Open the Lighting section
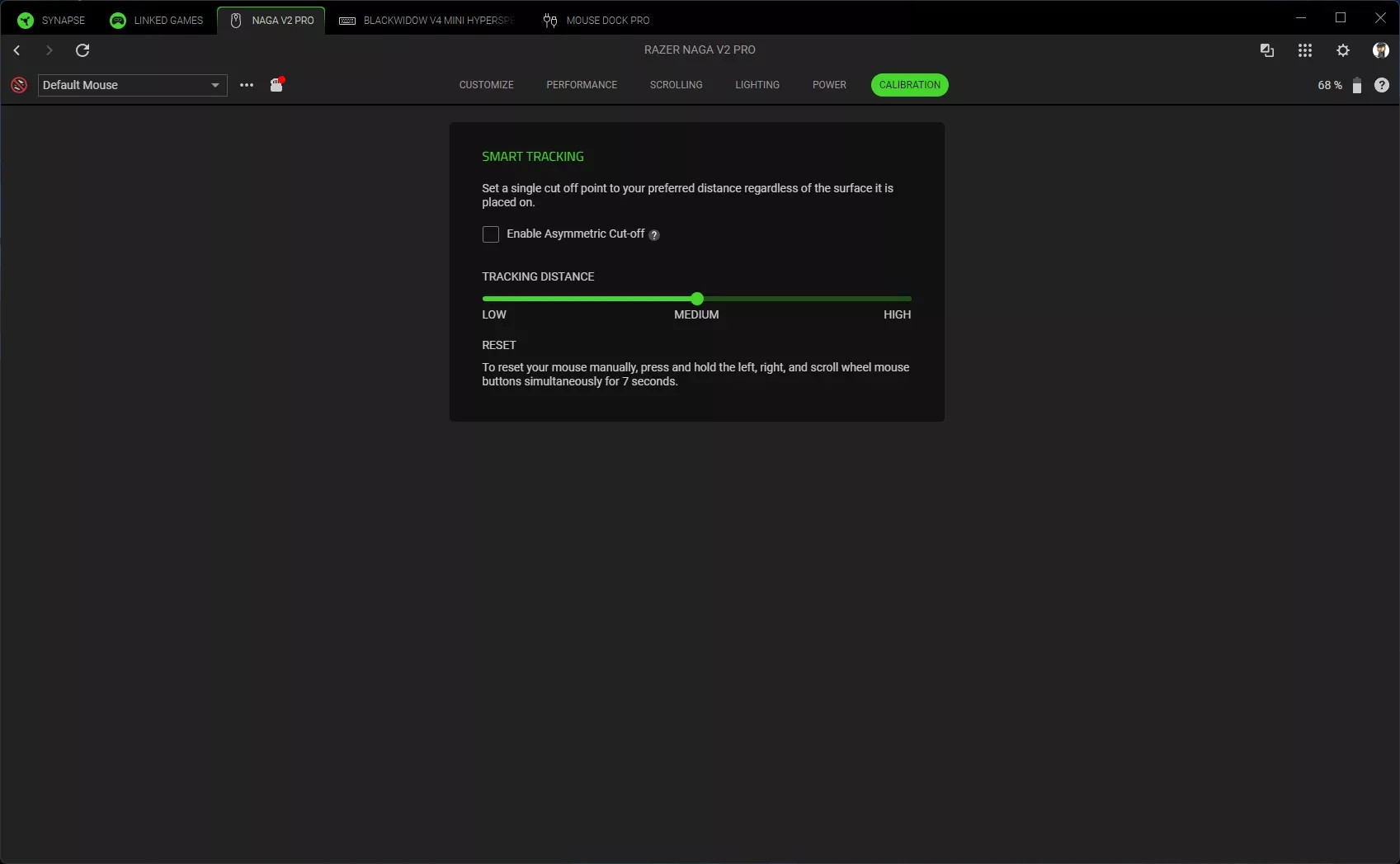 (757, 85)
